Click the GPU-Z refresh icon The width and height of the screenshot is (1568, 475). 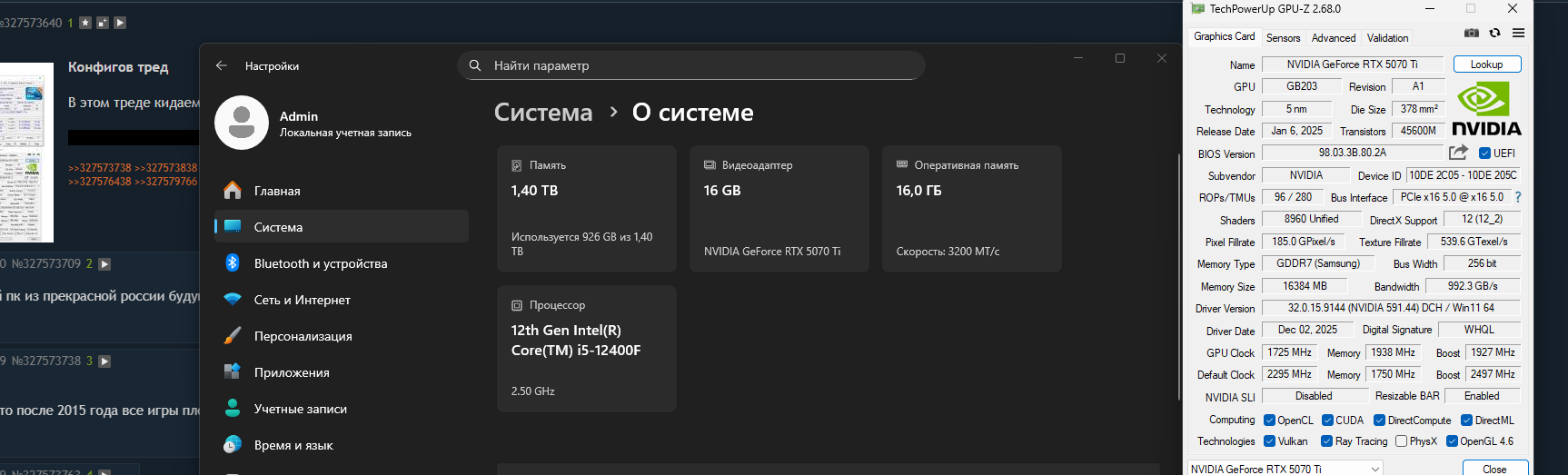(x=1494, y=34)
